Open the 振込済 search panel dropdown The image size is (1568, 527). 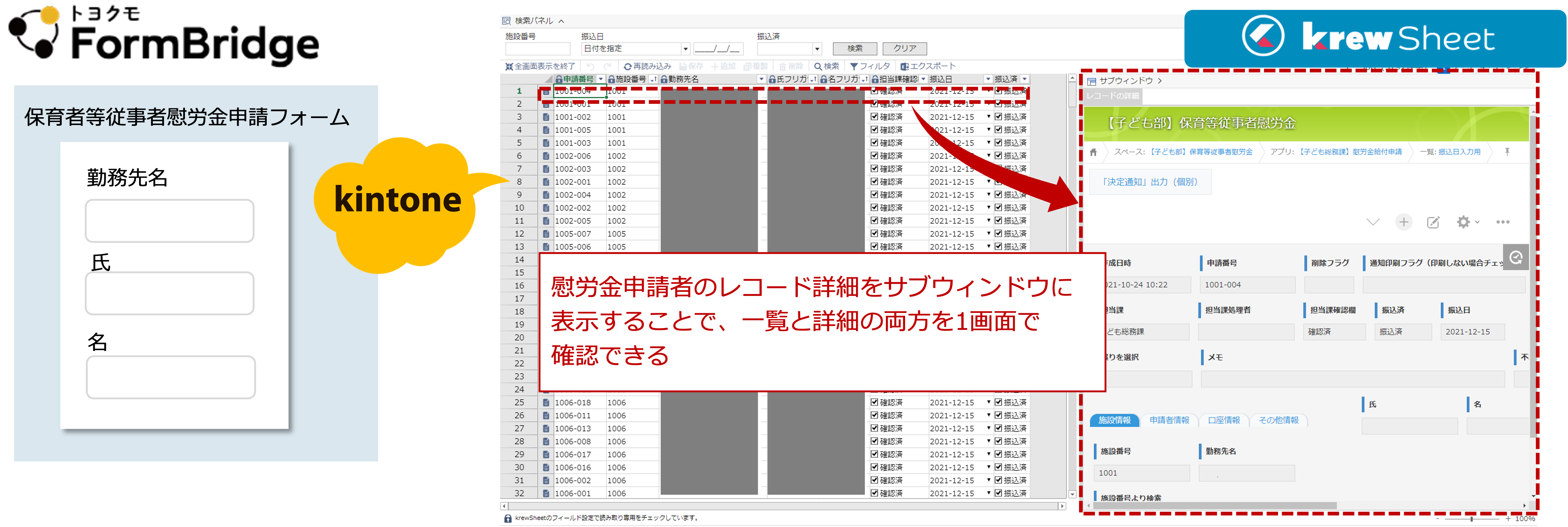pyautogui.click(x=817, y=49)
